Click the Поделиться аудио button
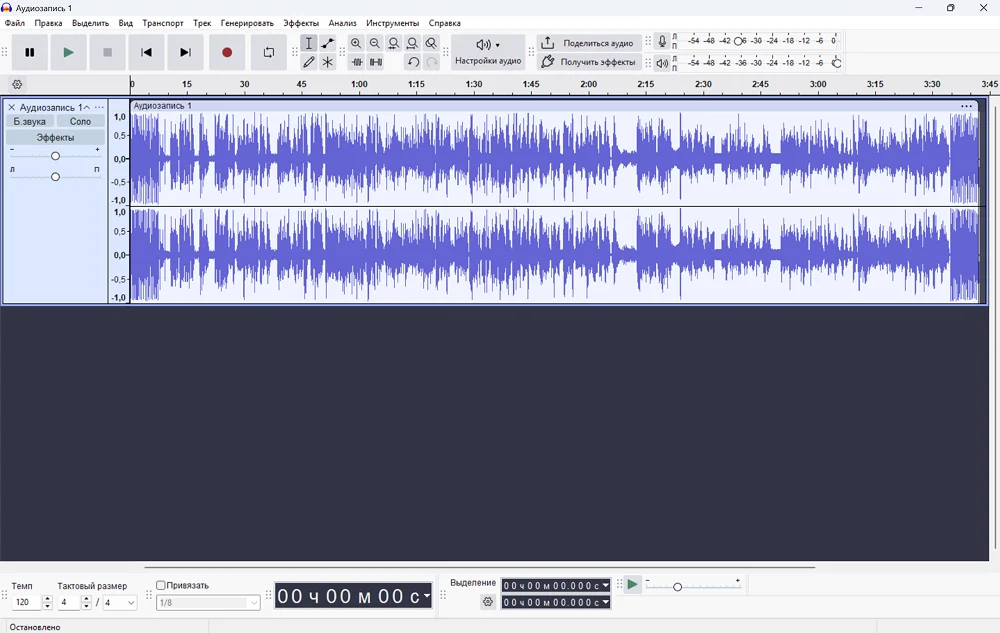 587,43
